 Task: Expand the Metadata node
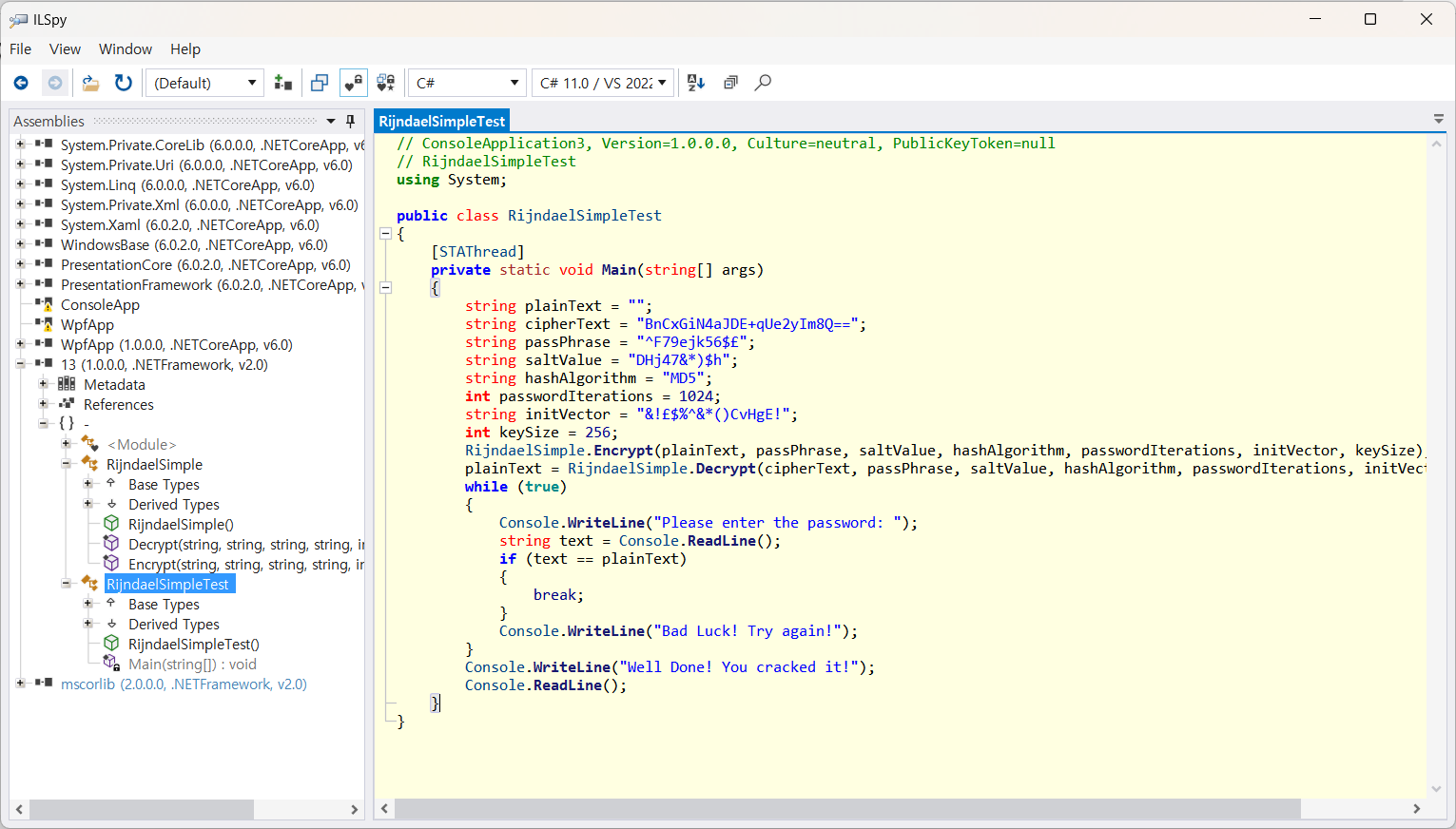(x=43, y=384)
